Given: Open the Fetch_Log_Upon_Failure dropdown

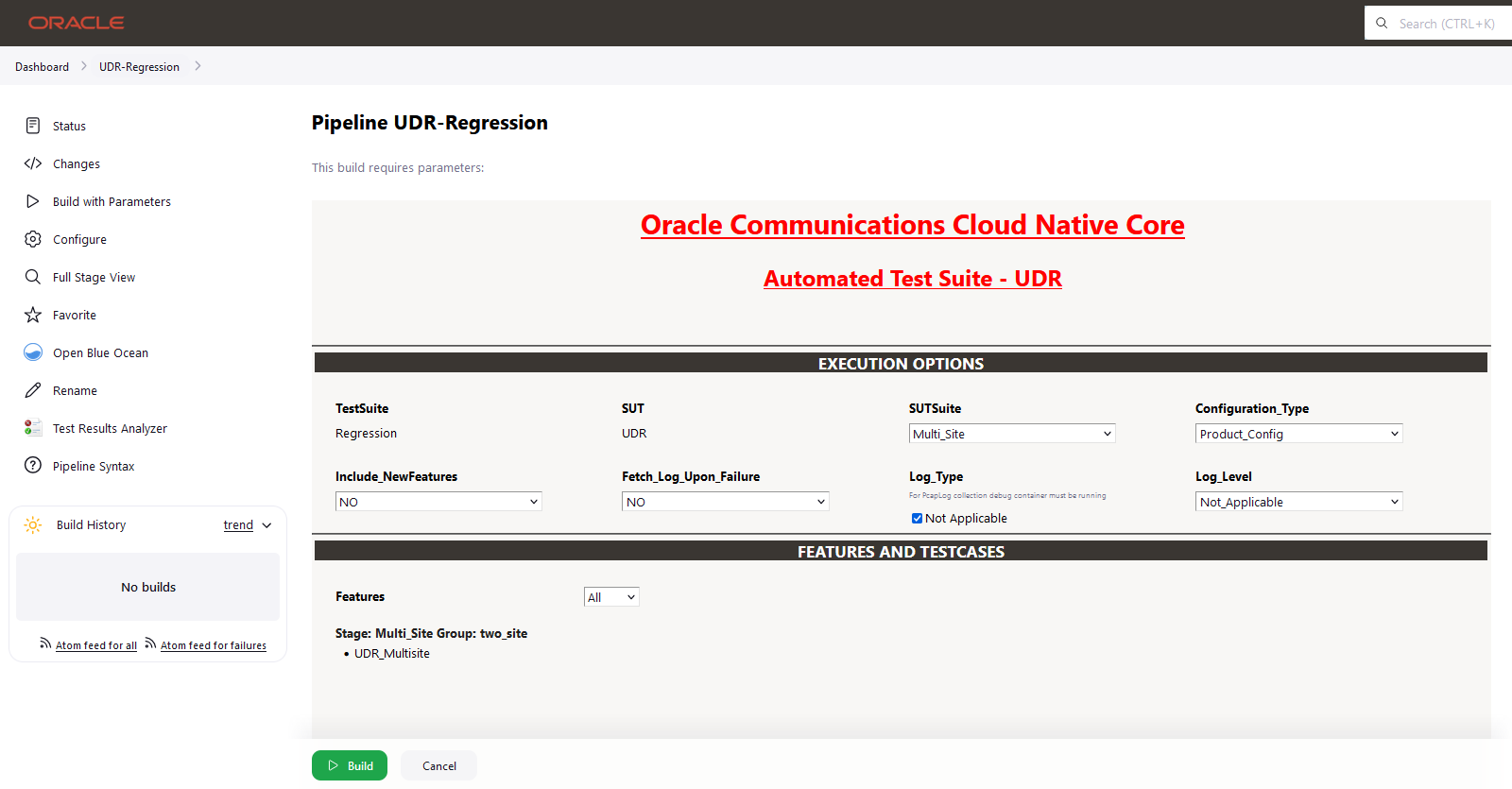Looking at the screenshot, I should (x=726, y=502).
